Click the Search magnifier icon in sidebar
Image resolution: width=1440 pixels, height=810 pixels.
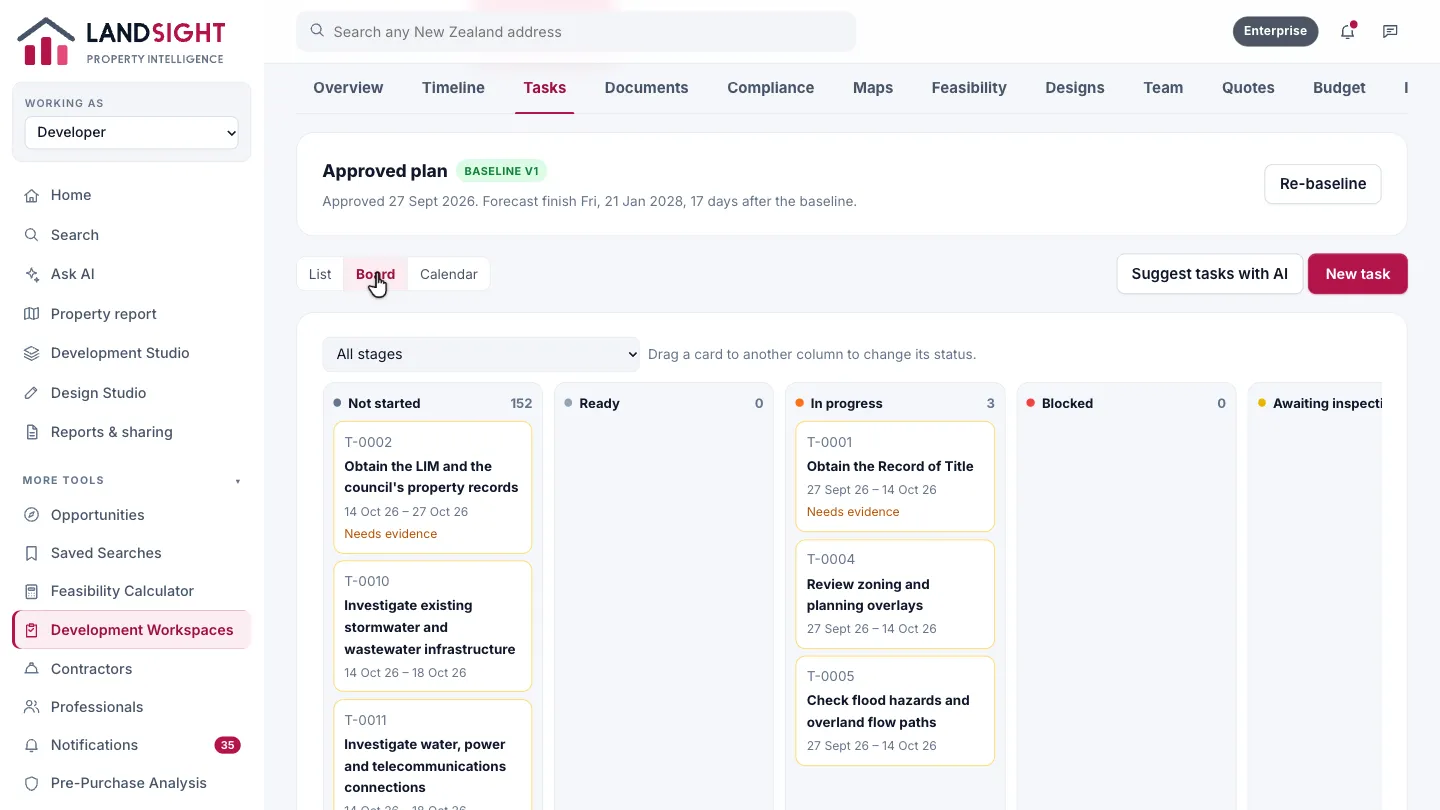[x=32, y=235]
